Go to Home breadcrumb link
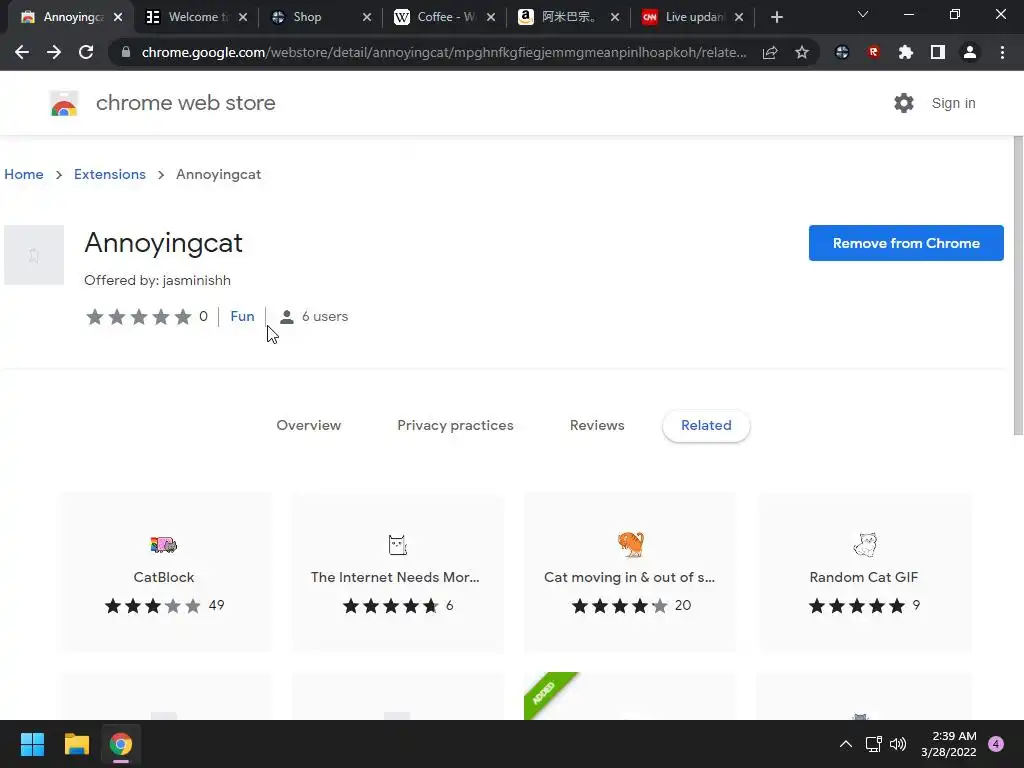Image resolution: width=1024 pixels, height=768 pixels. tap(24, 174)
